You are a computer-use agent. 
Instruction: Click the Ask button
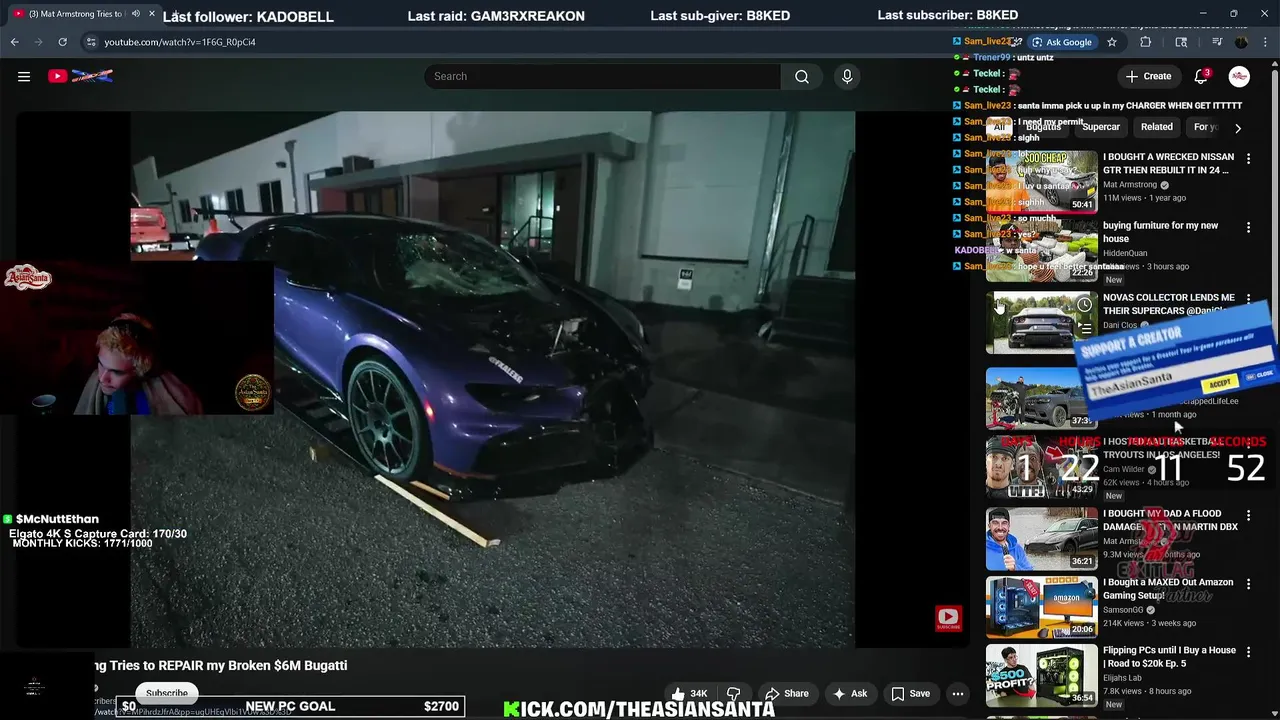pyautogui.click(x=850, y=693)
